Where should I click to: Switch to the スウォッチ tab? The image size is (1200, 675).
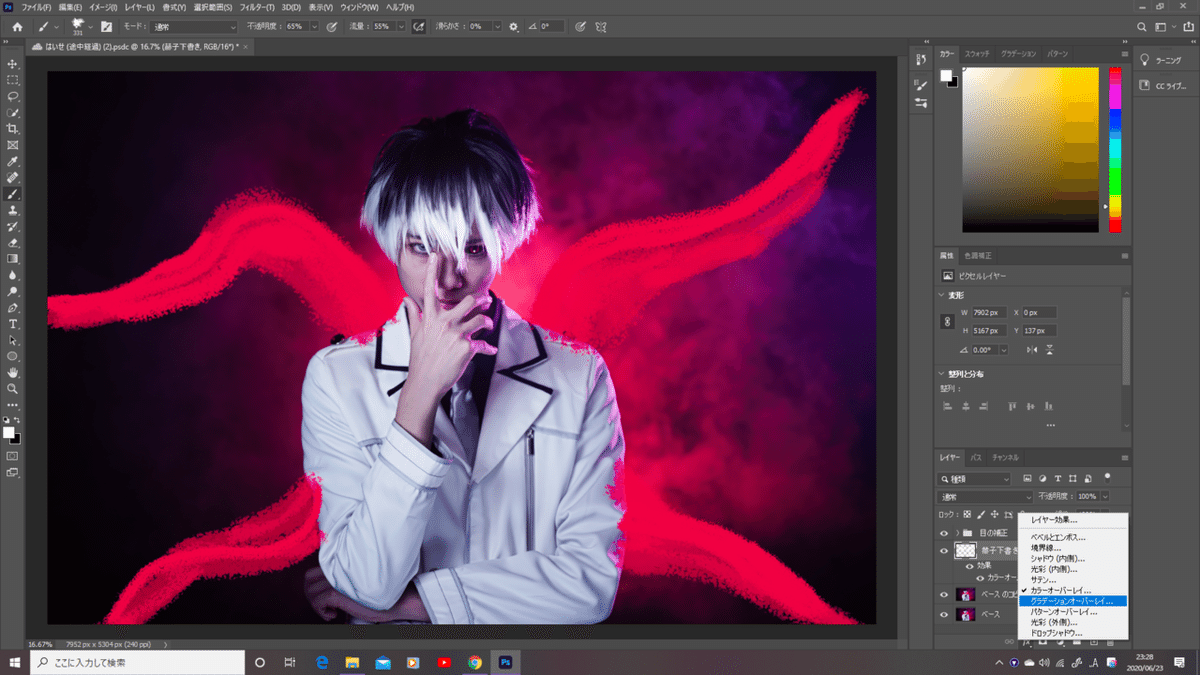coord(977,52)
